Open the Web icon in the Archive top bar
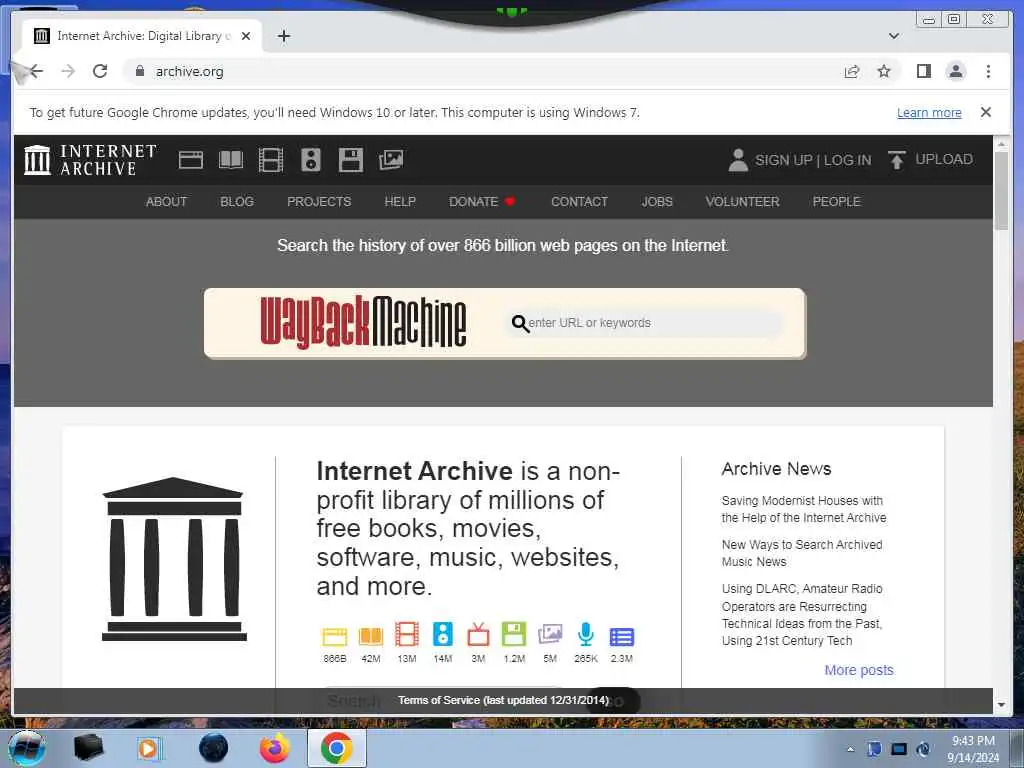 coord(191,160)
